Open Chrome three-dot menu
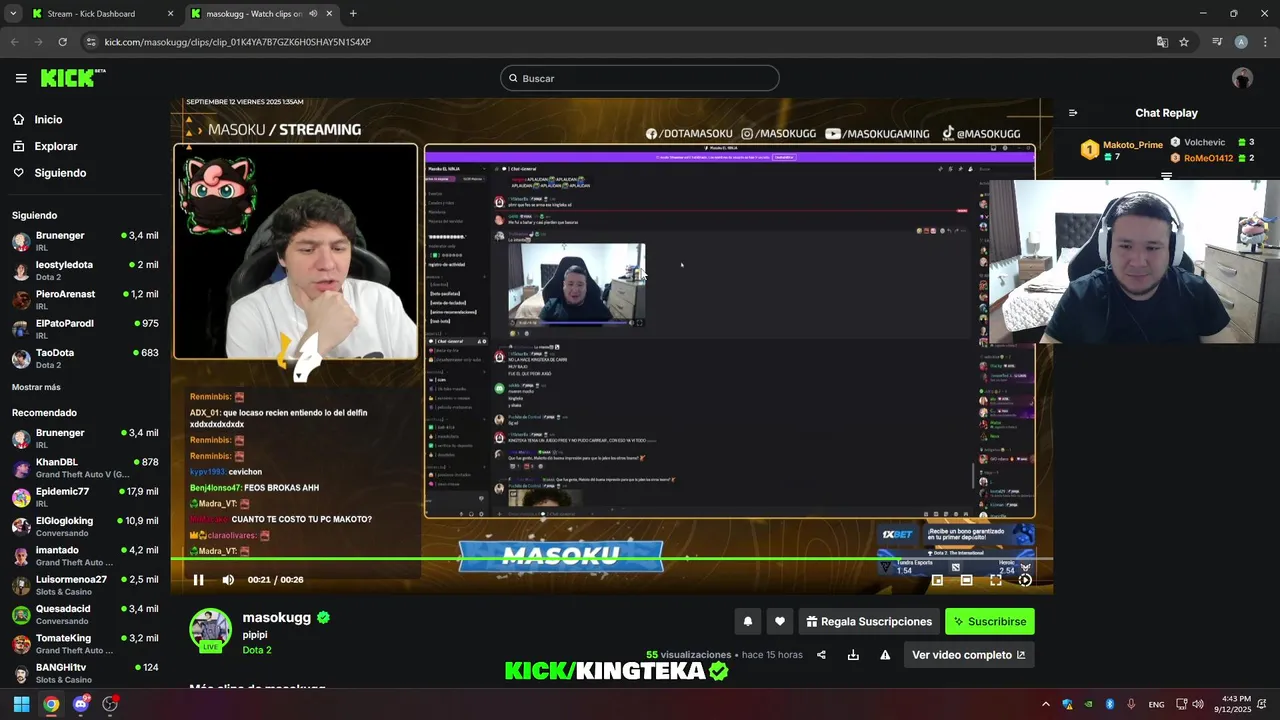 [1264, 42]
